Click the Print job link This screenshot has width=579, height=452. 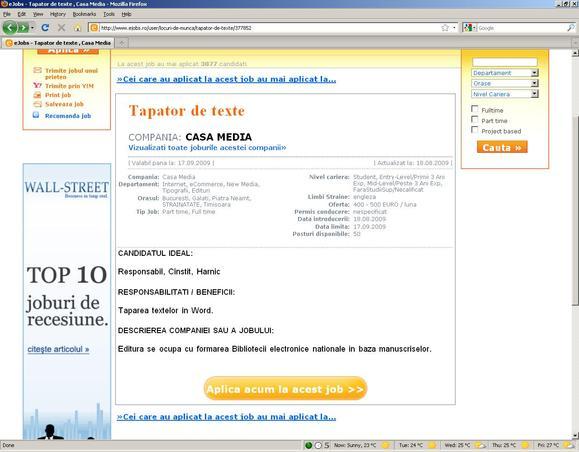click(x=58, y=95)
